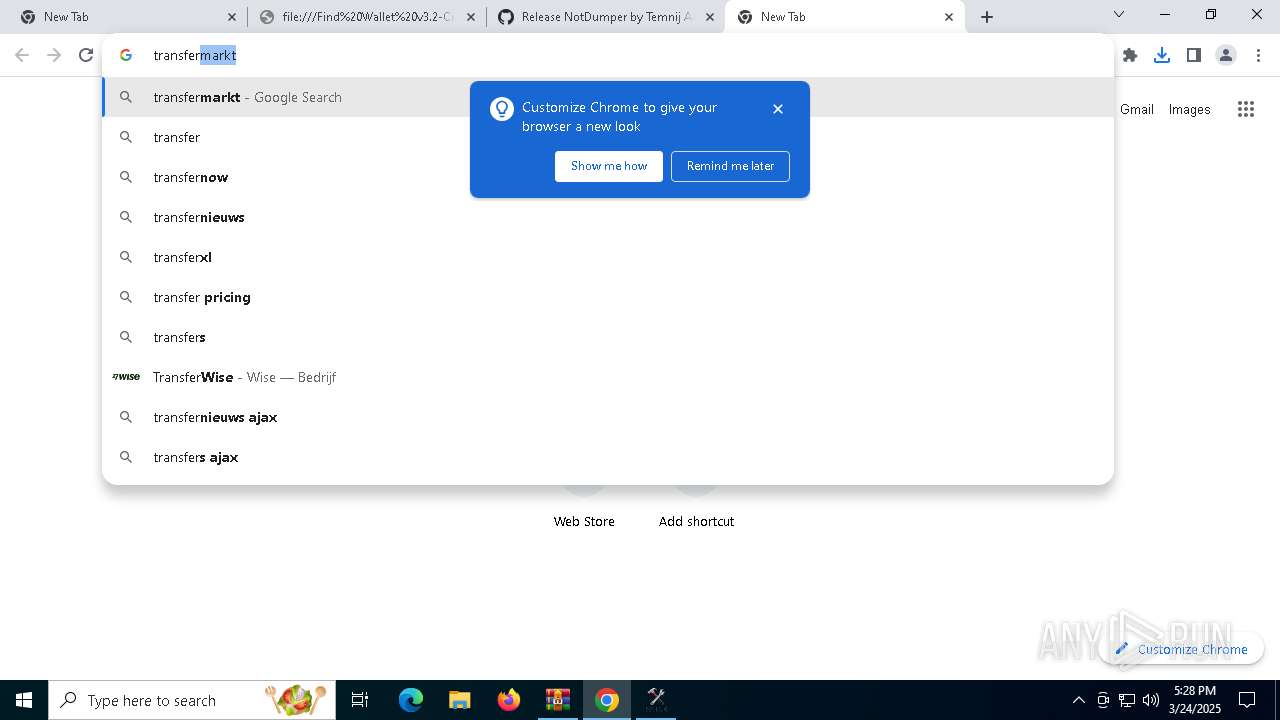Open the Extensions puzzle icon
The image size is (1280, 720).
(1130, 56)
